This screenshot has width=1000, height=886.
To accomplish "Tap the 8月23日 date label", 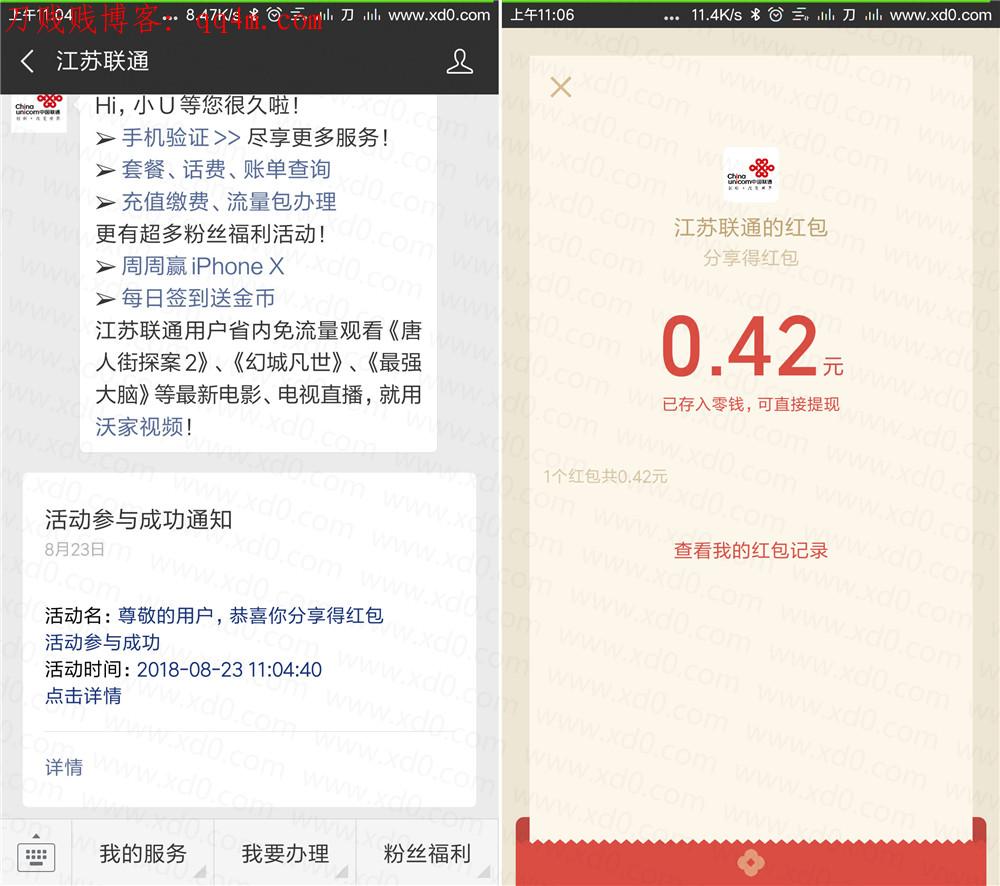I will click(x=75, y=549).
